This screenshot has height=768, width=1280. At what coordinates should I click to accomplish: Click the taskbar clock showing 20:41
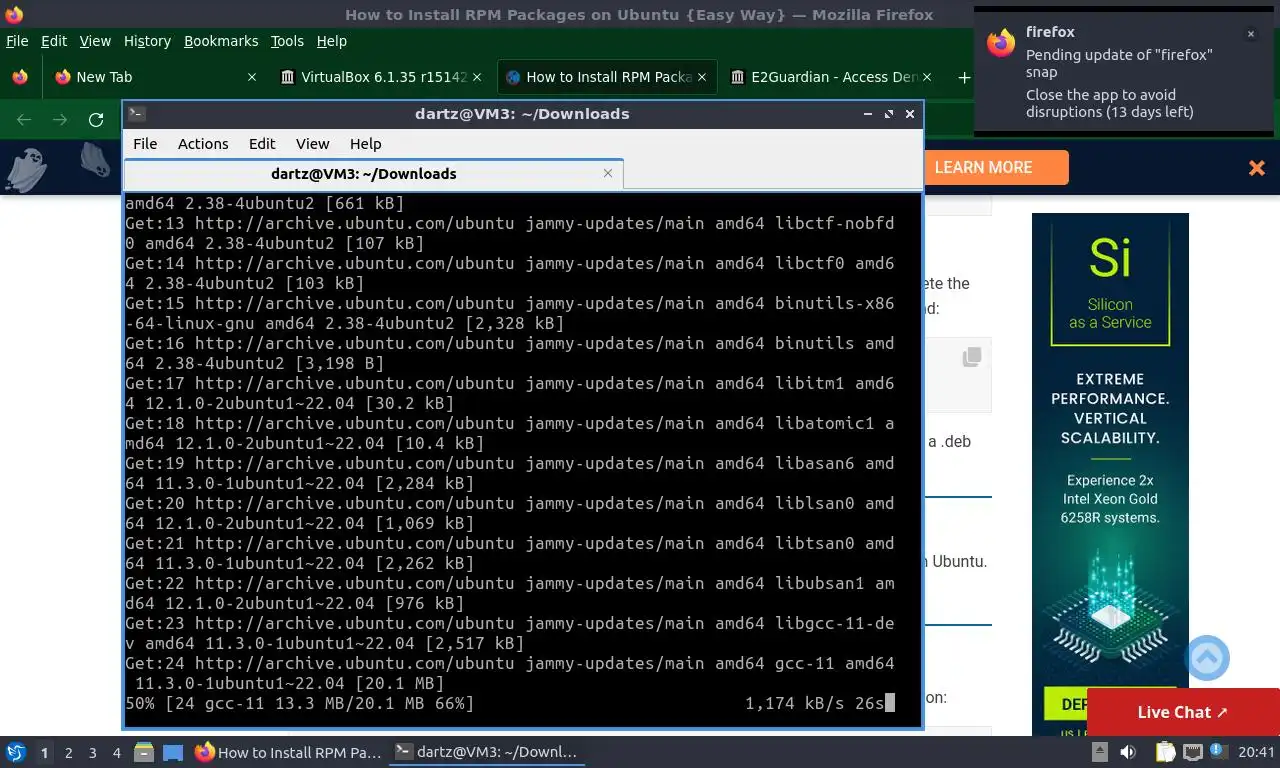[x=1256, y=752]
